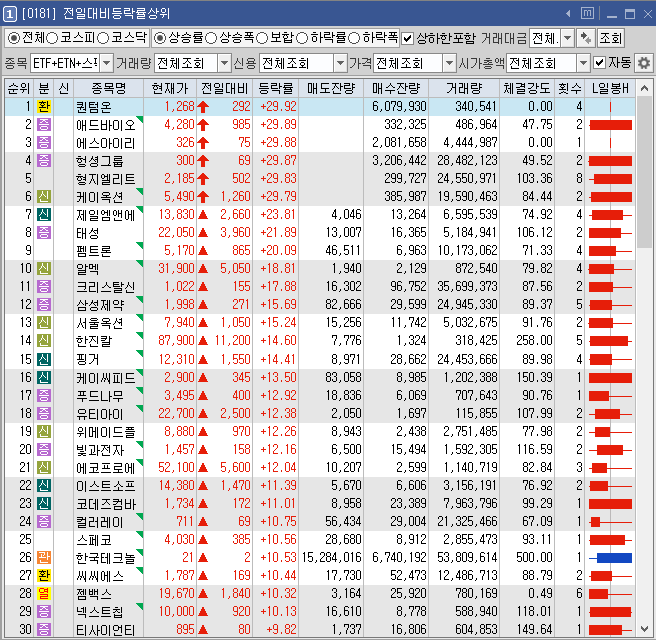Click the candle bar for 애드바이오
Viewport: 656px width, 640px height.
coord(611,125)
